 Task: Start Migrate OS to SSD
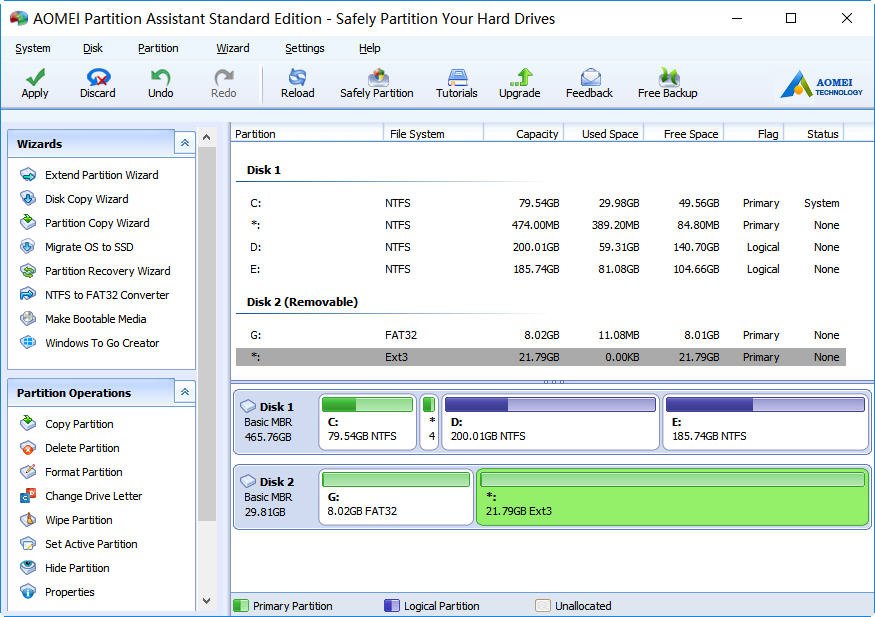(77, 247)
